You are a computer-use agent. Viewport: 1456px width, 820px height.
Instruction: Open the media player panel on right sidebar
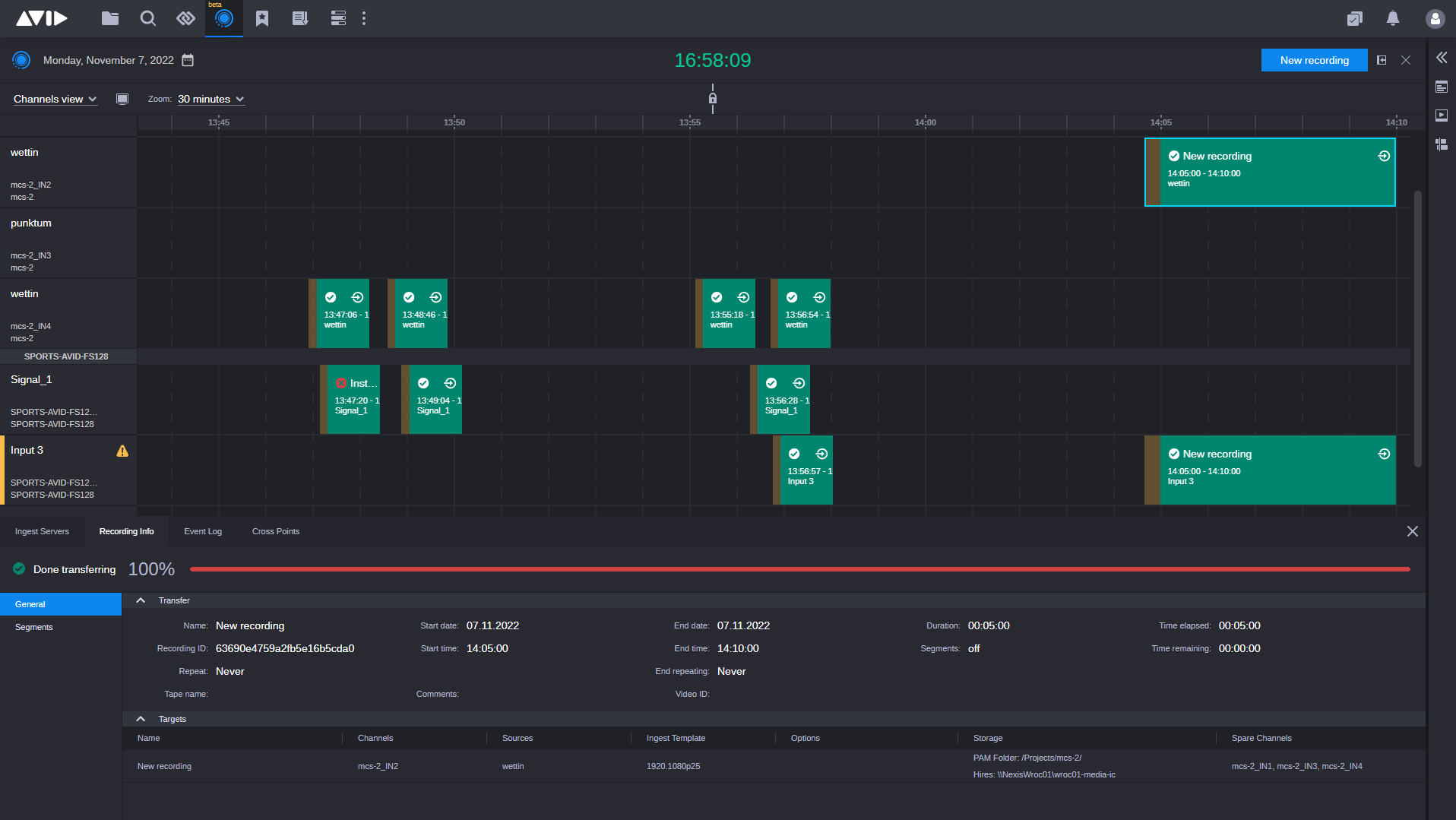[1442, 115]
